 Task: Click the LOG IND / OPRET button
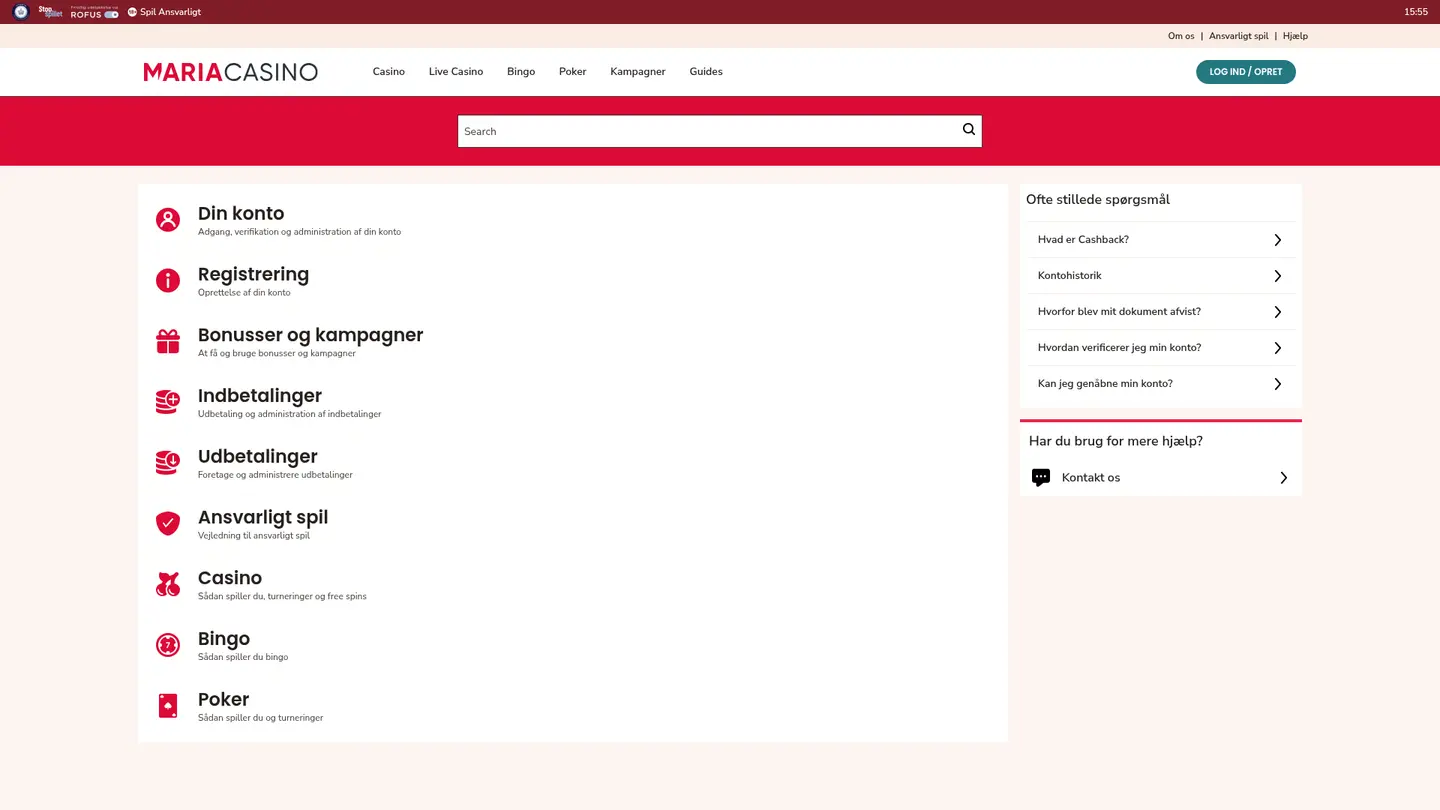coord(1246,72)
